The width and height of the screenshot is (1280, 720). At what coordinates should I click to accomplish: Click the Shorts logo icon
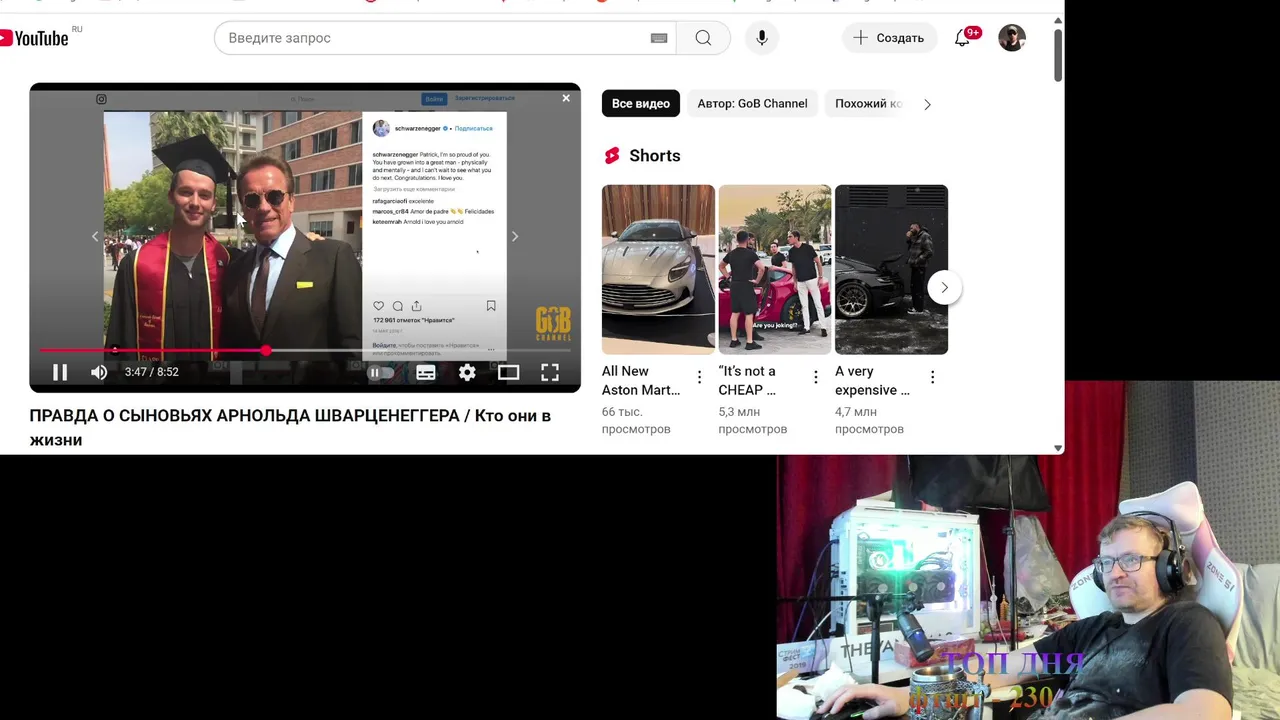[x=612, y=156]
